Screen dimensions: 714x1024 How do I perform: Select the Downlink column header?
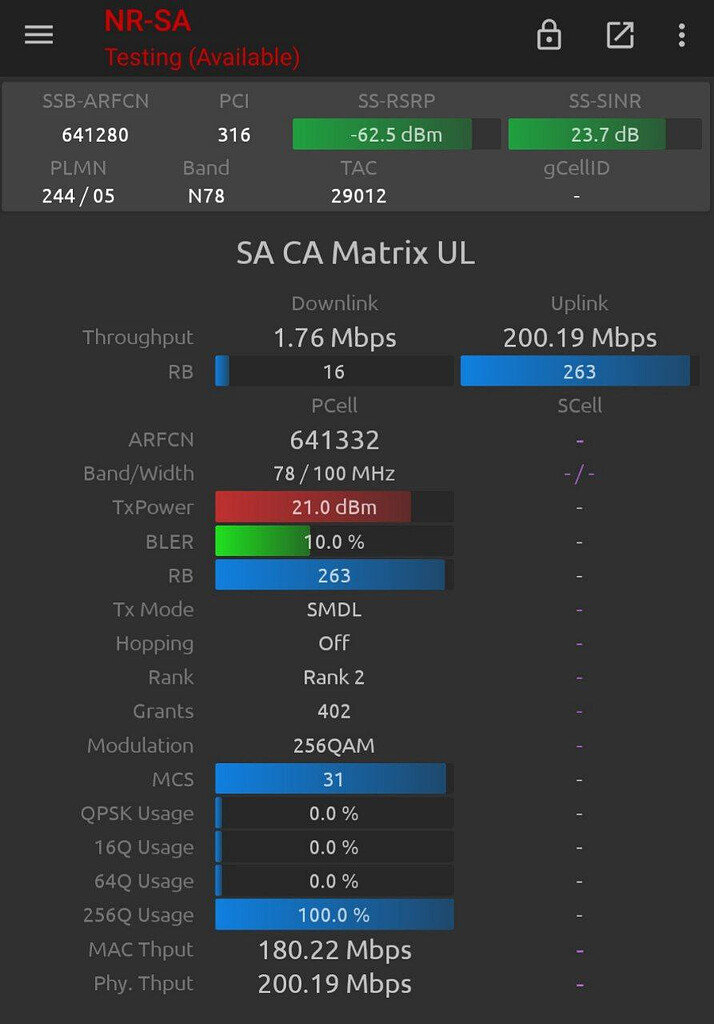coord(334,303)
